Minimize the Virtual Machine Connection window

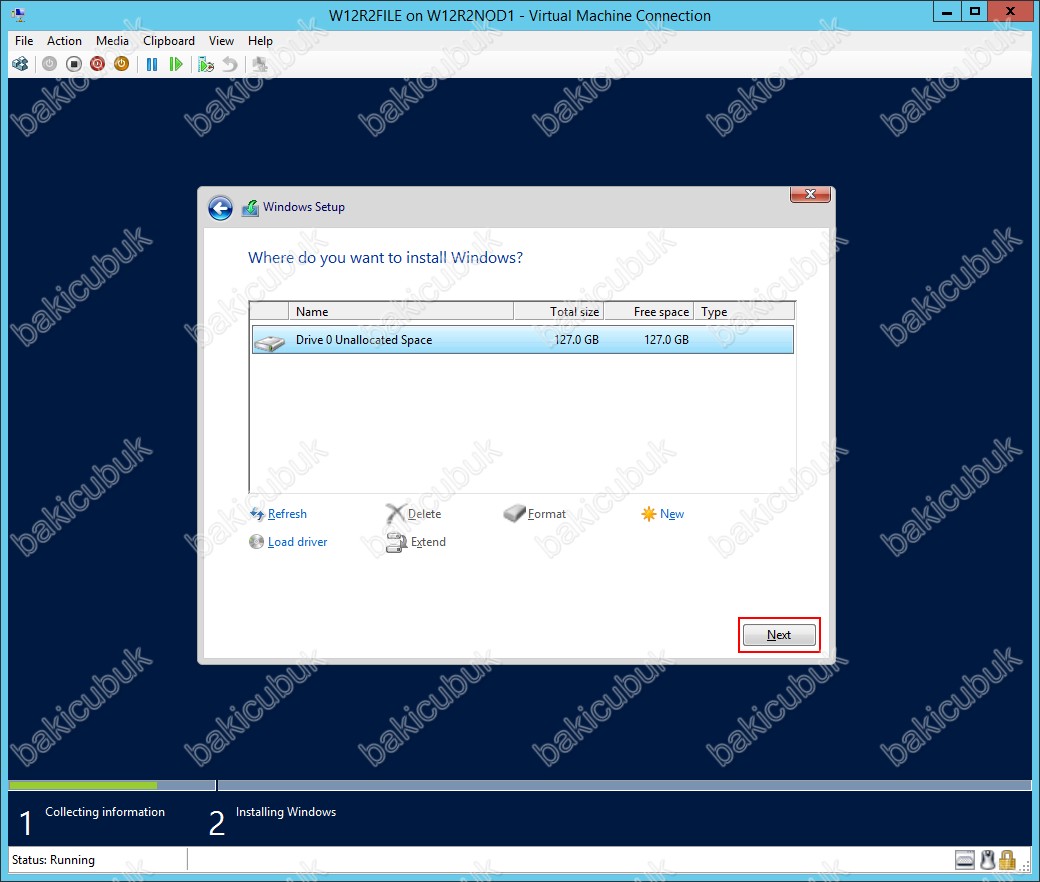coord(946,12)
